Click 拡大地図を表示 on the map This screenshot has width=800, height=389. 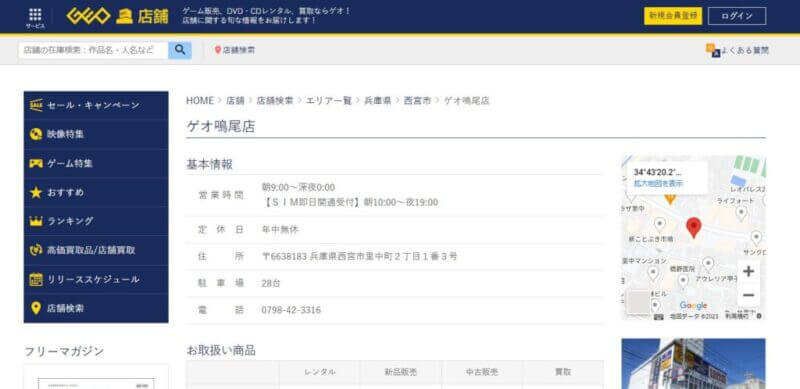click(658, 183)
